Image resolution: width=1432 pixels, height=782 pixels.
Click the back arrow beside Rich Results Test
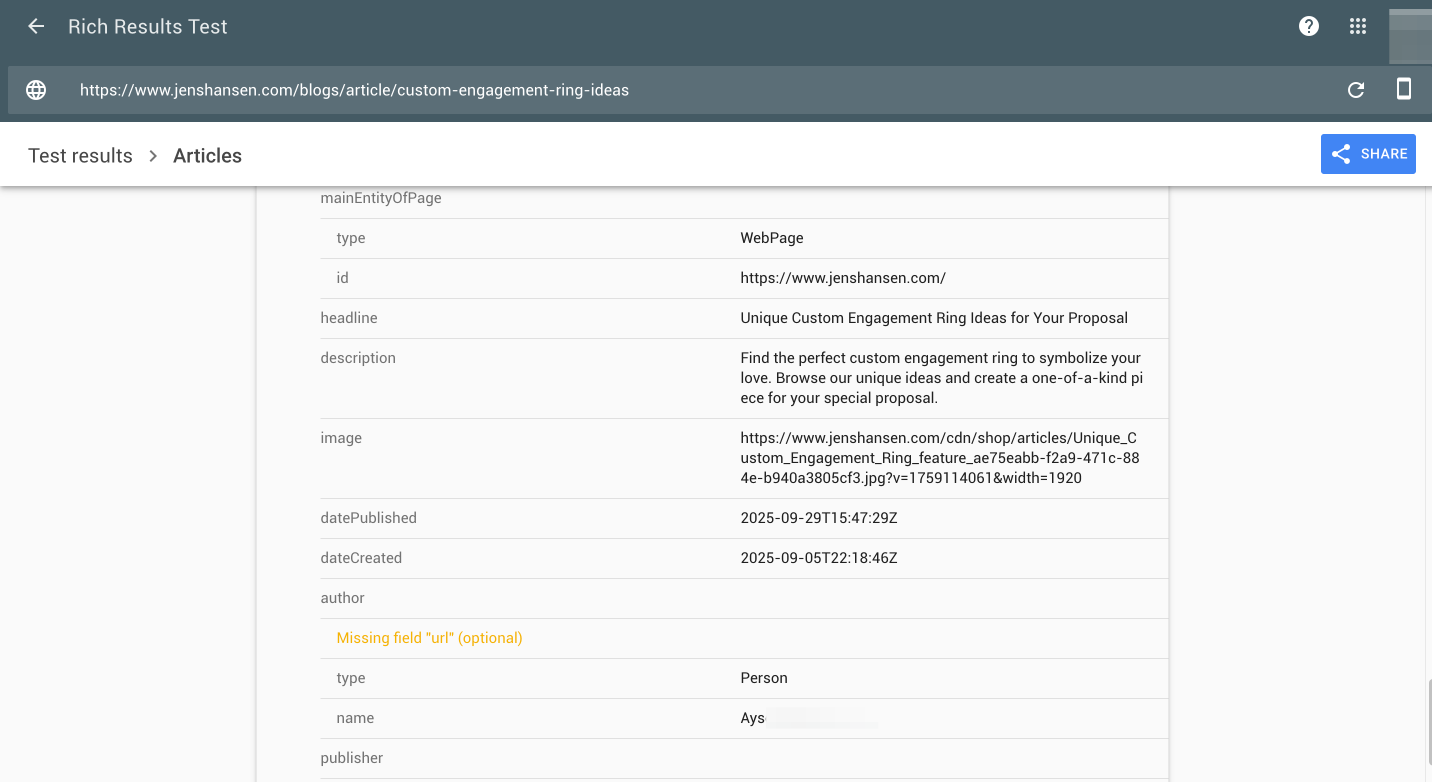pyautogui.click(x=36, y=26)
